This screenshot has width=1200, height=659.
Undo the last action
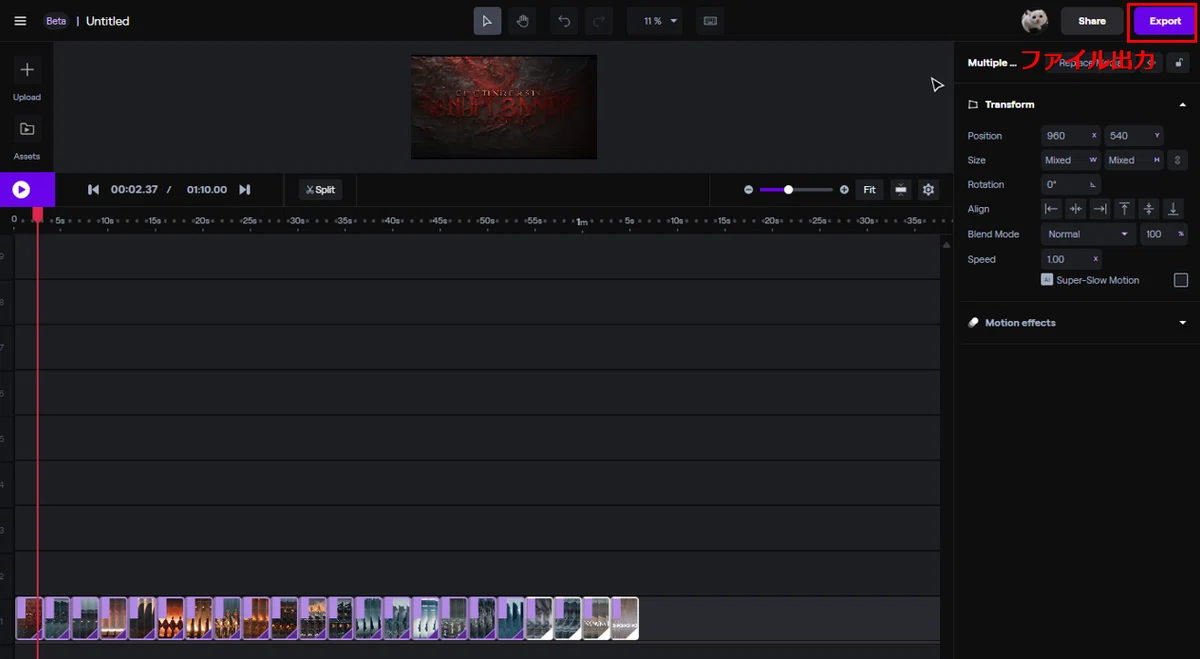tap(564, 21)
